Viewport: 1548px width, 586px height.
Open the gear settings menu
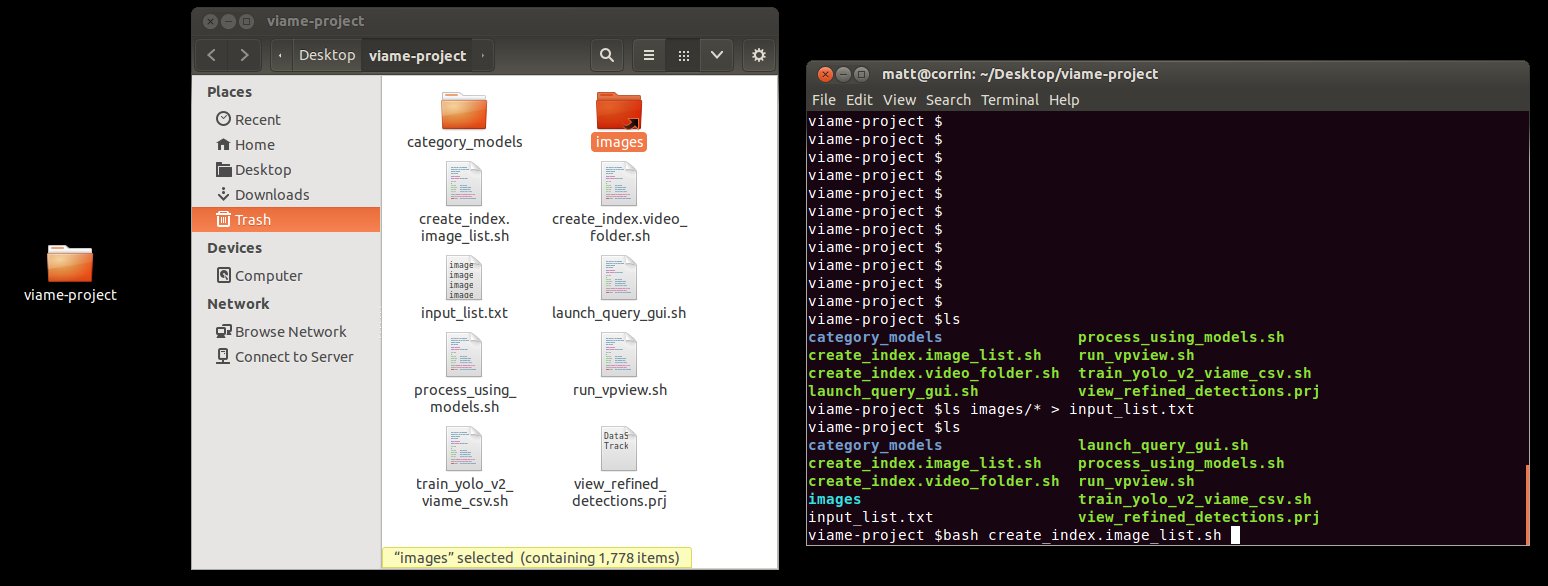pyautogui.click(x=758, y=55)
